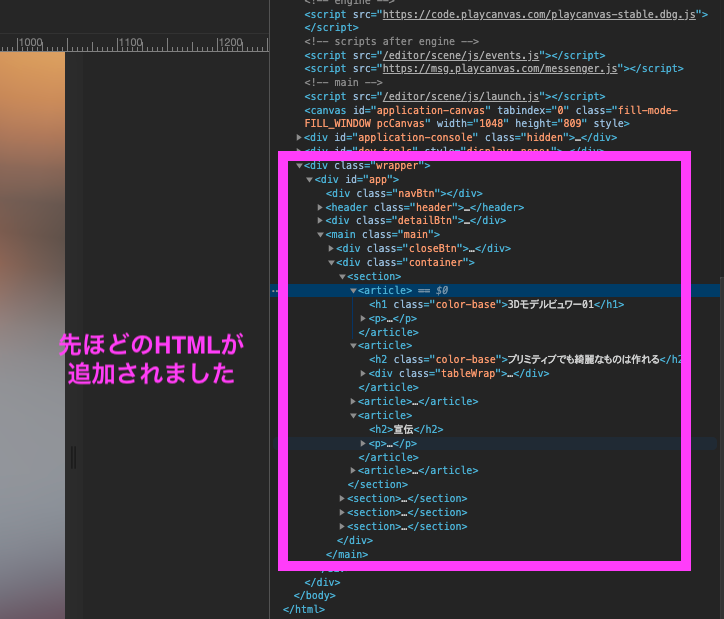Open the /editor/scene/js/launch.js link

tap(461, 96)
